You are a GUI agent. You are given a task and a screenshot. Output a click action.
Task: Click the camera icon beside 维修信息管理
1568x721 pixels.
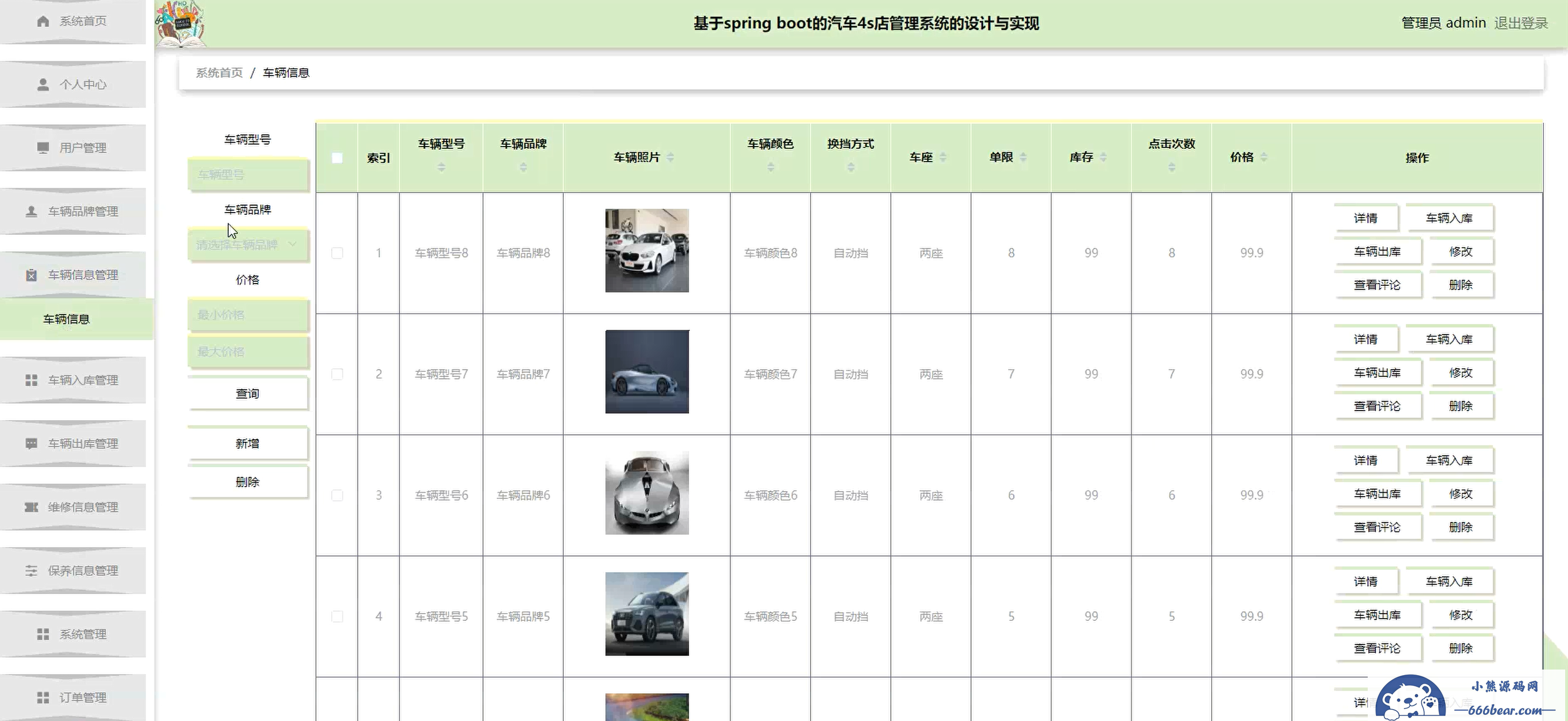point(32,507)
